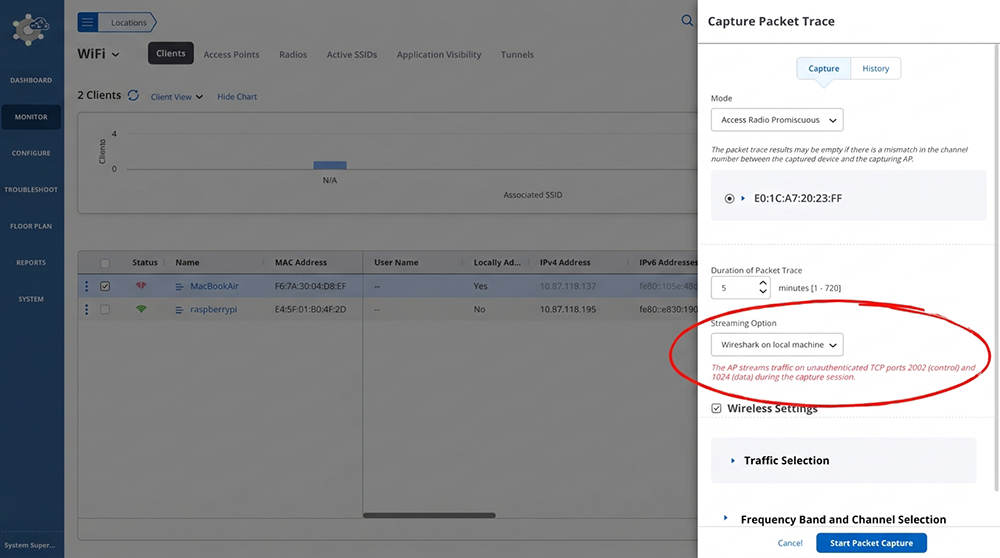Click the details icon beside raspberrypi name
Screen dimensions: 1000x558
179,310
